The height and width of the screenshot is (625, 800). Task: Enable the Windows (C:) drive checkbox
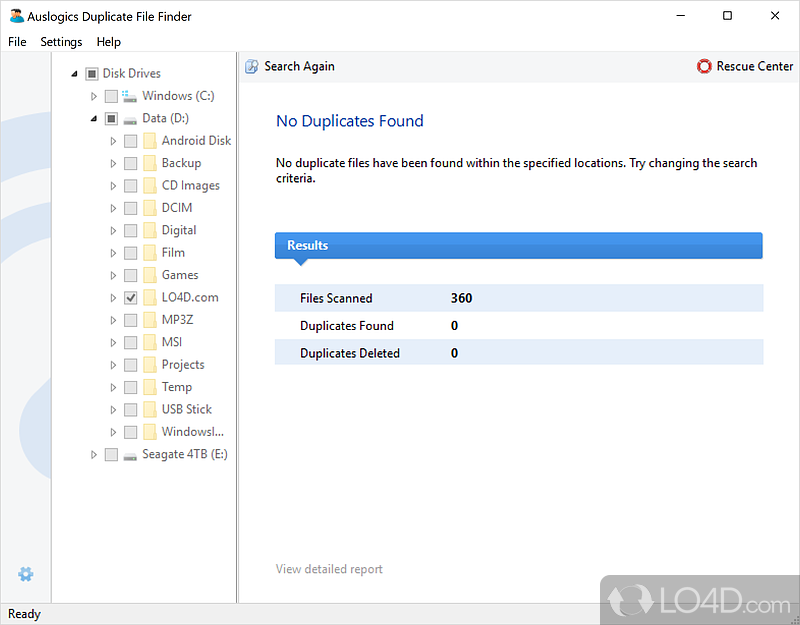[x=111, y=96]
